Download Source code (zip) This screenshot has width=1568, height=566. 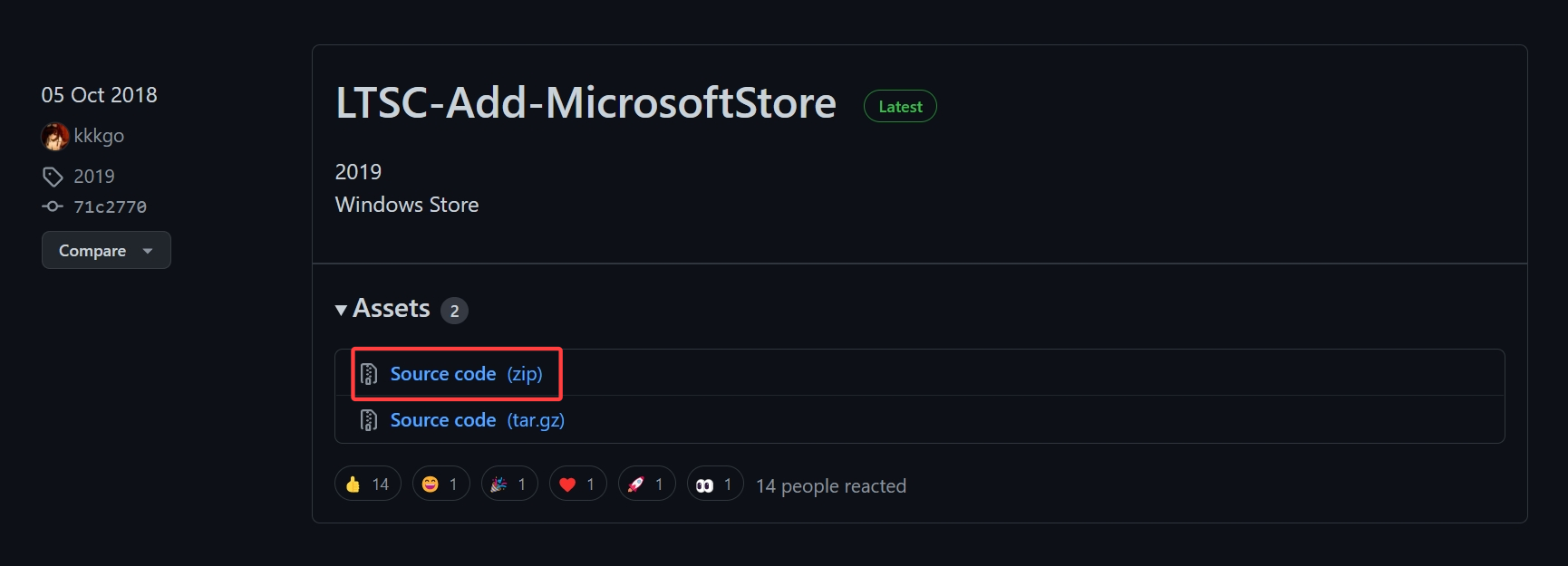tap(443, 373)
